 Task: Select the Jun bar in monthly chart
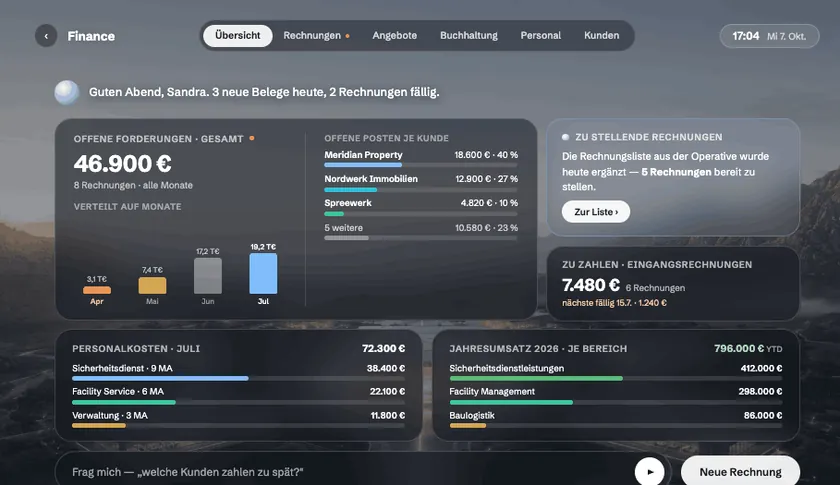(x=208, y=275)
